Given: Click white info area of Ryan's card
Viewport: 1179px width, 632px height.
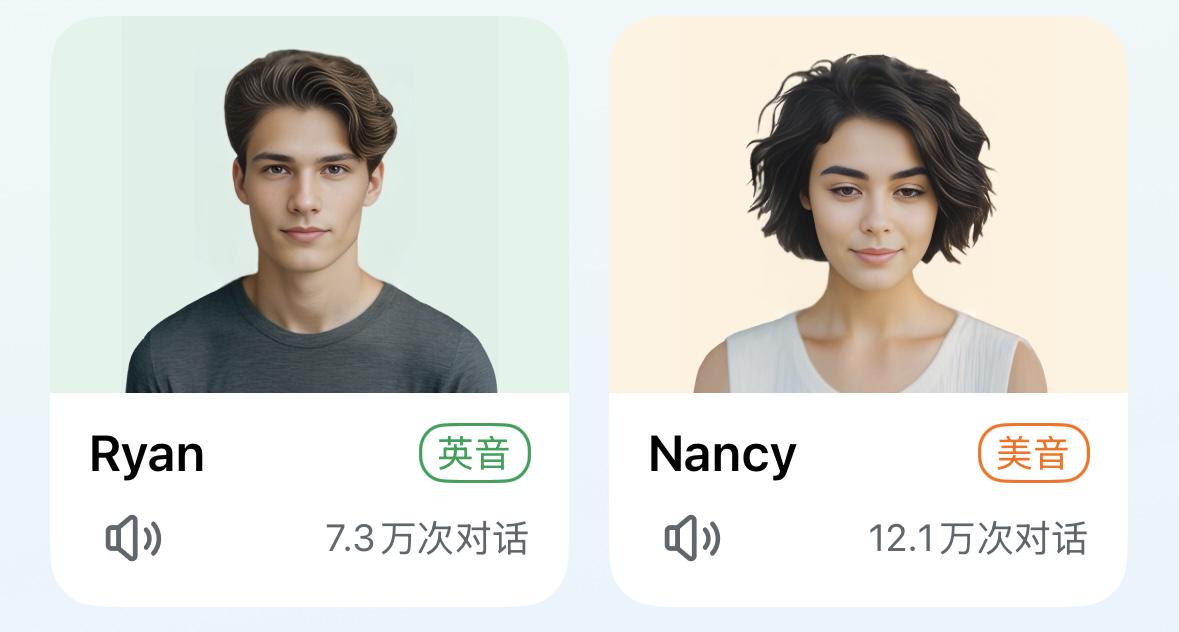Looking at the screenshot, I should (309, 497).
